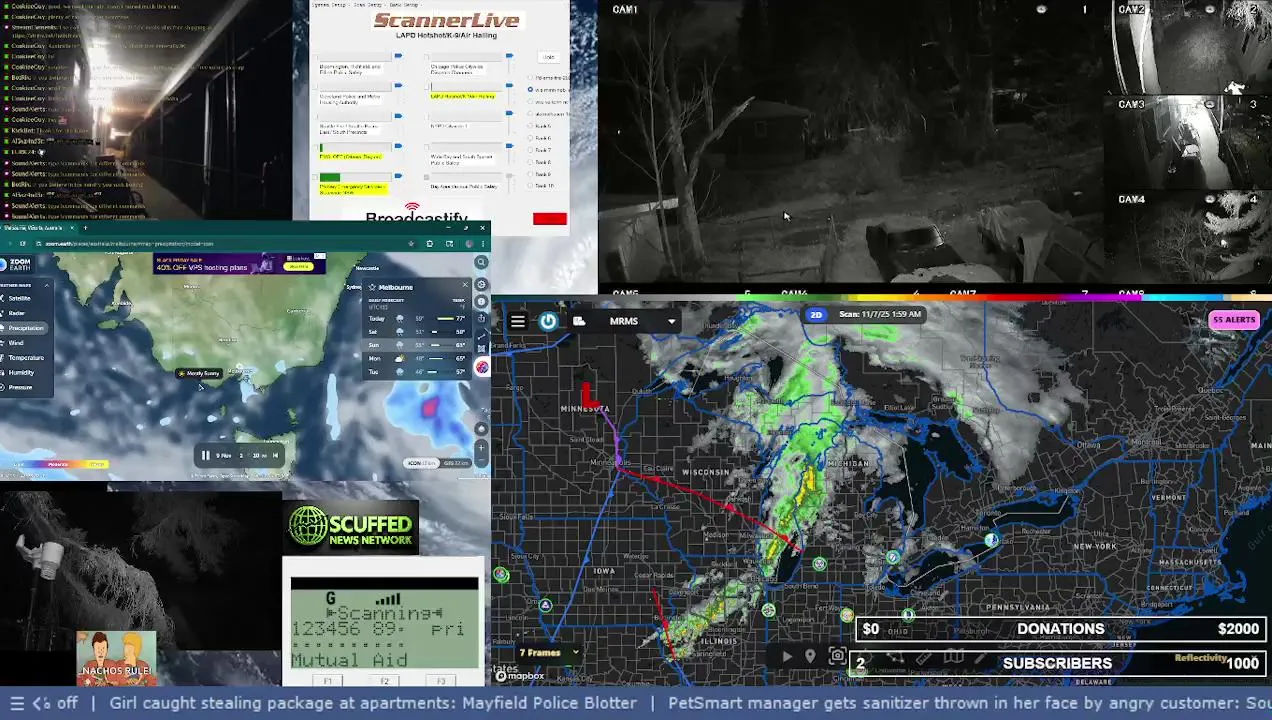Click the ScannerLive Hold button

[x=548, y=57]
